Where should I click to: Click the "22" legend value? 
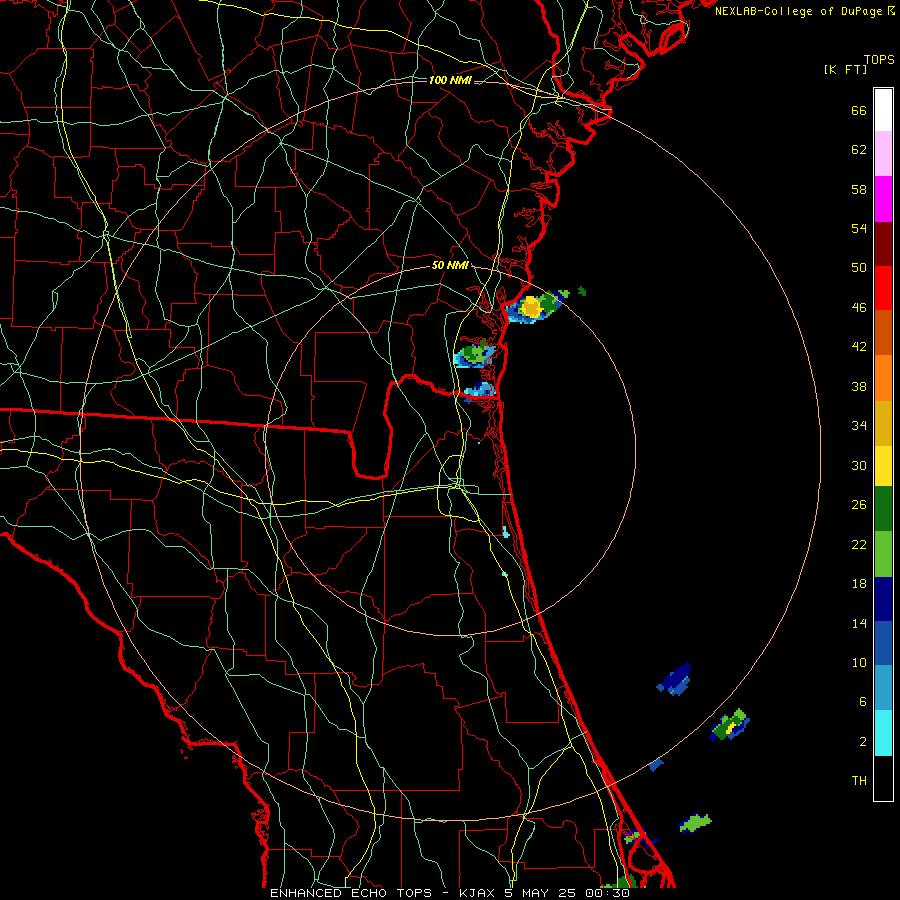coord(859,545)
